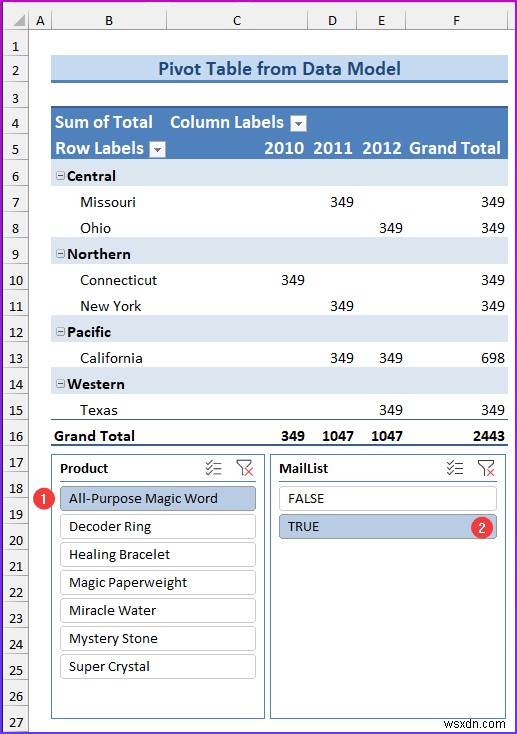Click the Missouri row label
The image size is (517, 734).
[x=108, y=202]
